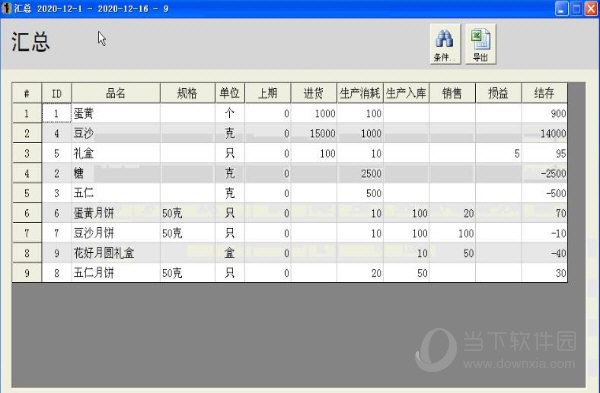Click the 生产入库 column header

(406, 93)
